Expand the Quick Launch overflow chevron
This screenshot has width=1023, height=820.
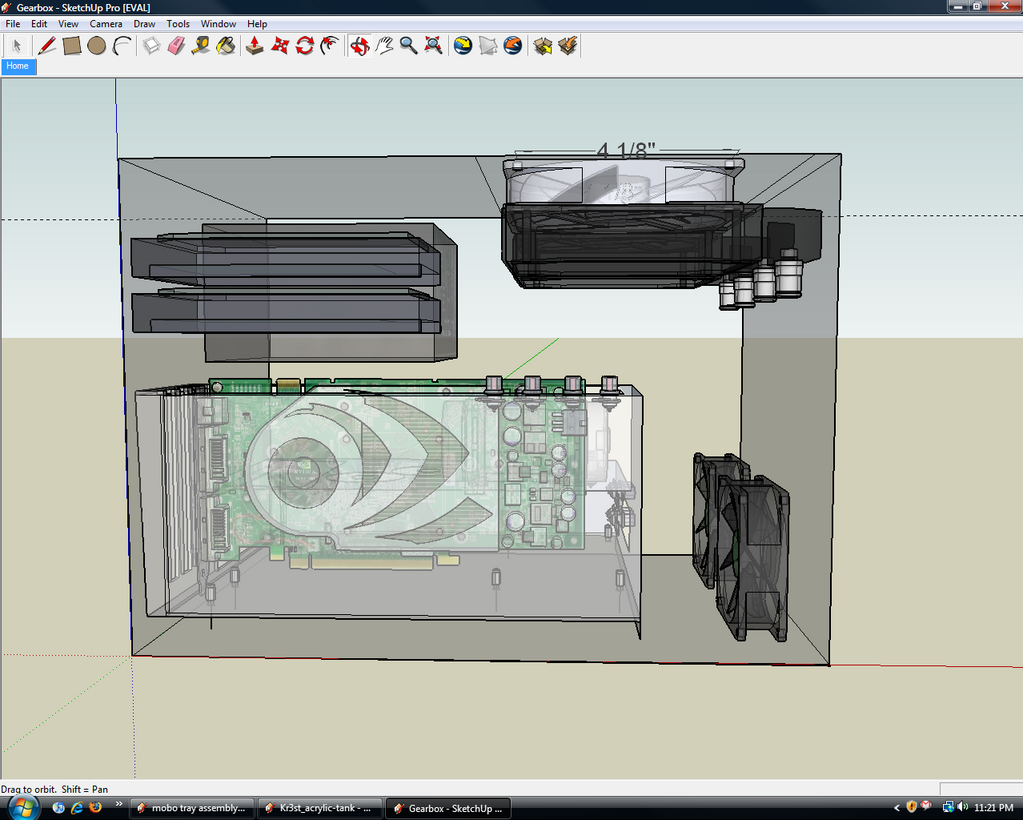(119, 804)
